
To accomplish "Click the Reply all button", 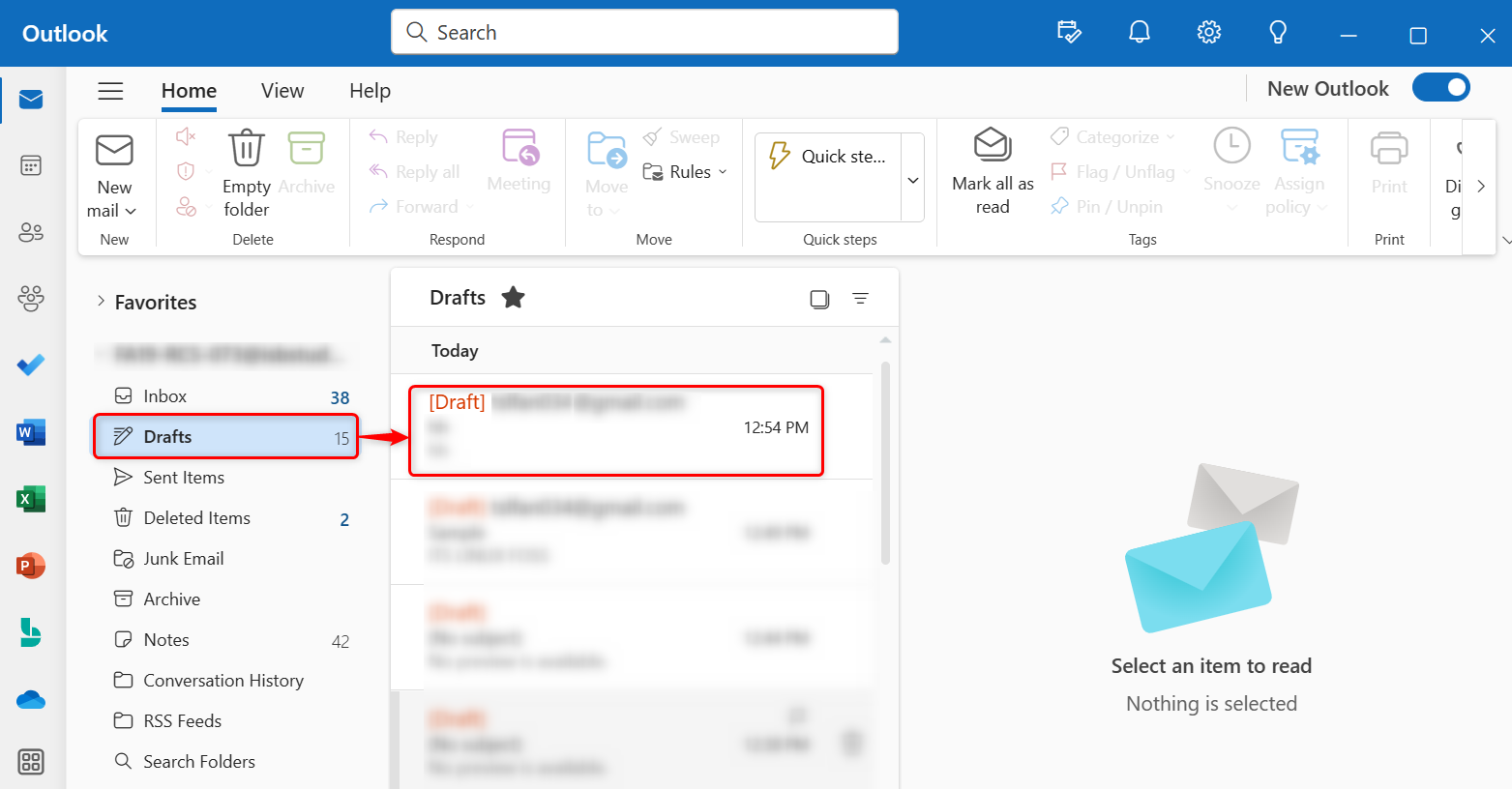I will click(414, 172).
